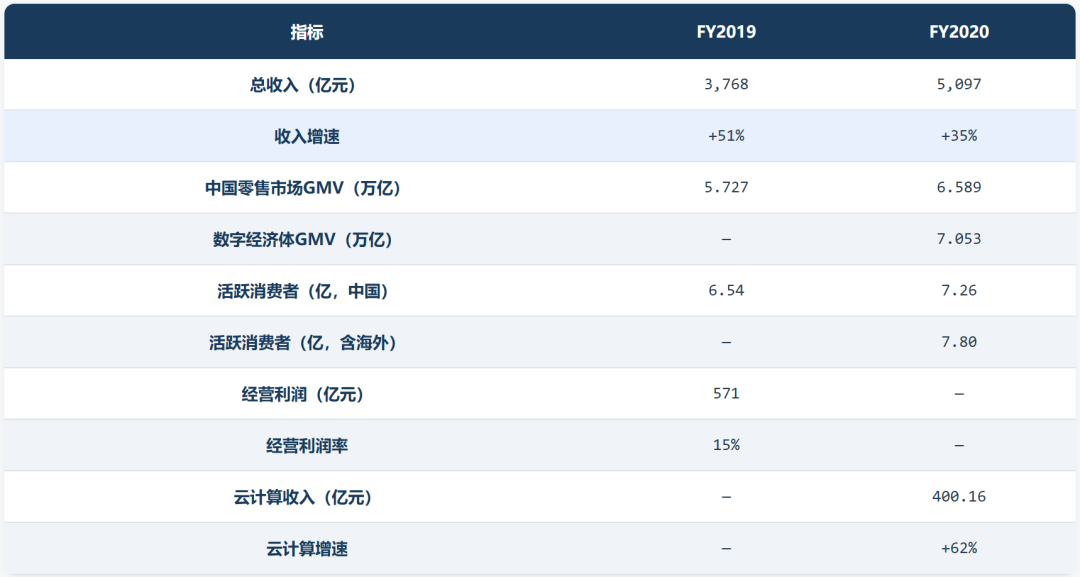
Task: Click the +35% growth cell
Action: tap(959, 136)
